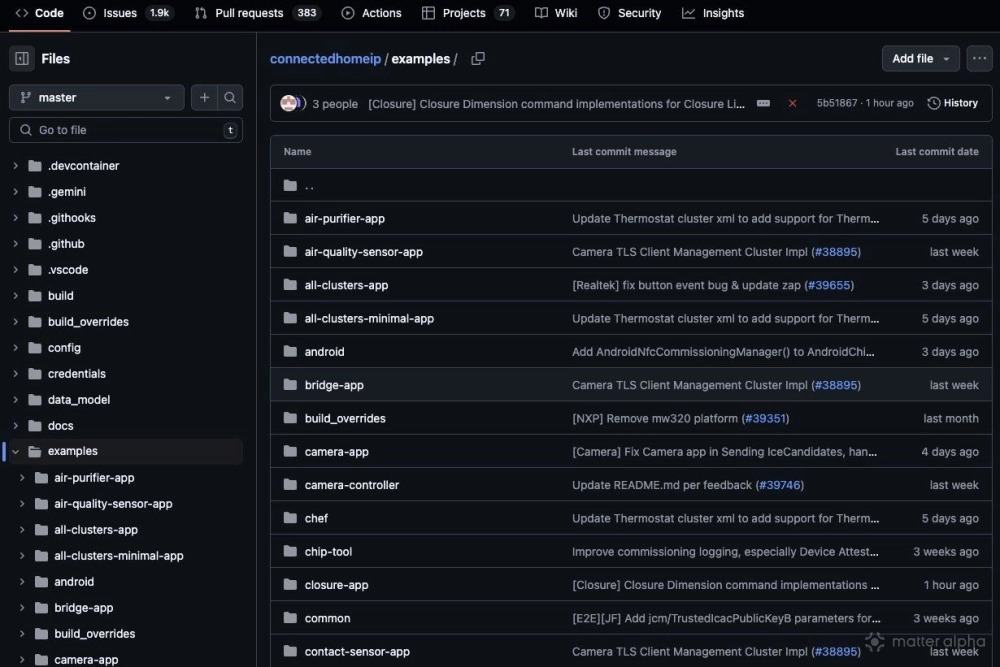1000x667 pixels.
Task: Collapse the examples folder in the sidebar
Action: (x=14, y=451)
